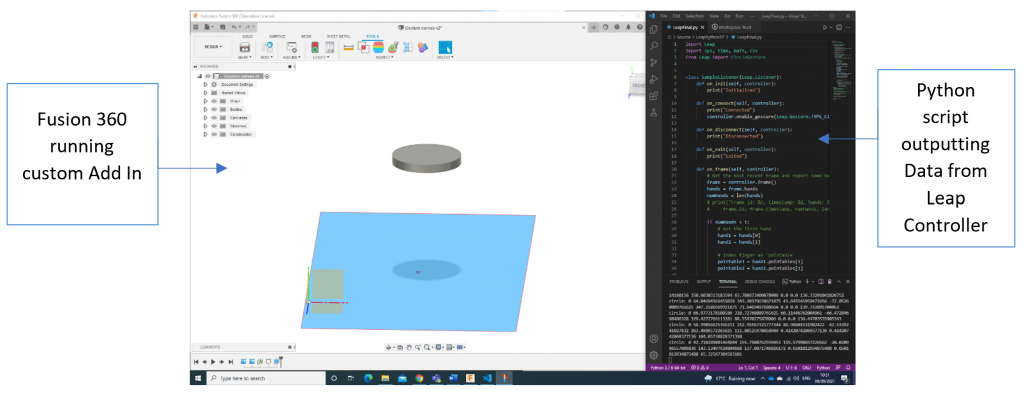Screen dimensions: 1024x404
Task: Click the ViewCube Front face
Action: coord(639,86)
